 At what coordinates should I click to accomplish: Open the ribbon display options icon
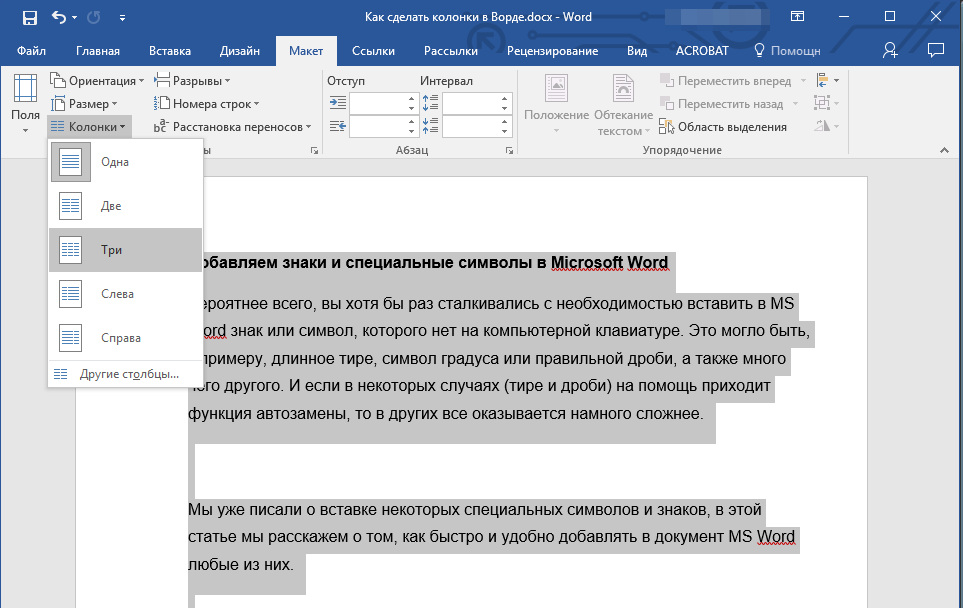(x=798, y=17)
